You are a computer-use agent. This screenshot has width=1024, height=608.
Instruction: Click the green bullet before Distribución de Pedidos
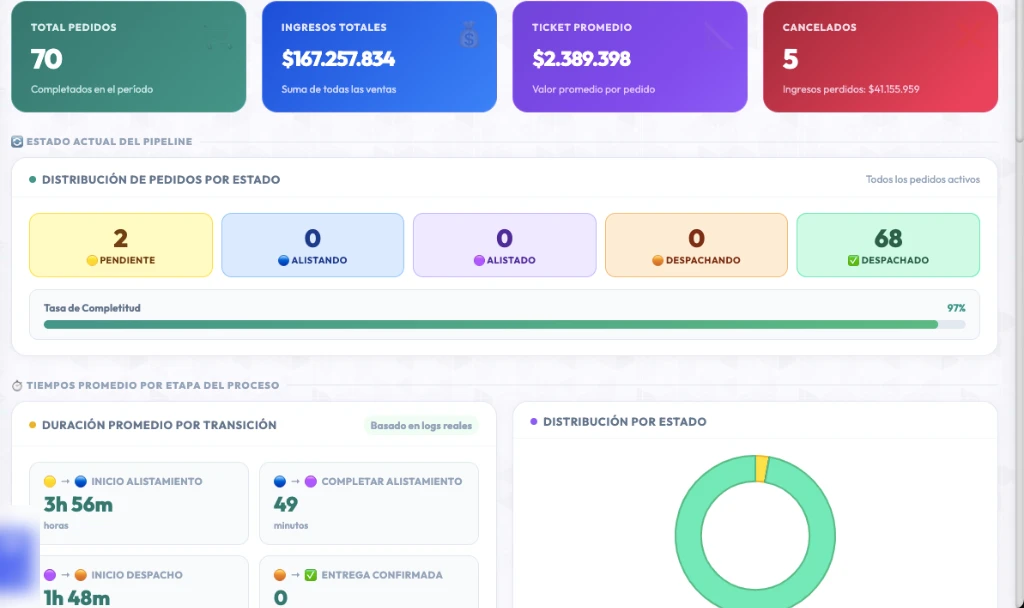[33, 180]
